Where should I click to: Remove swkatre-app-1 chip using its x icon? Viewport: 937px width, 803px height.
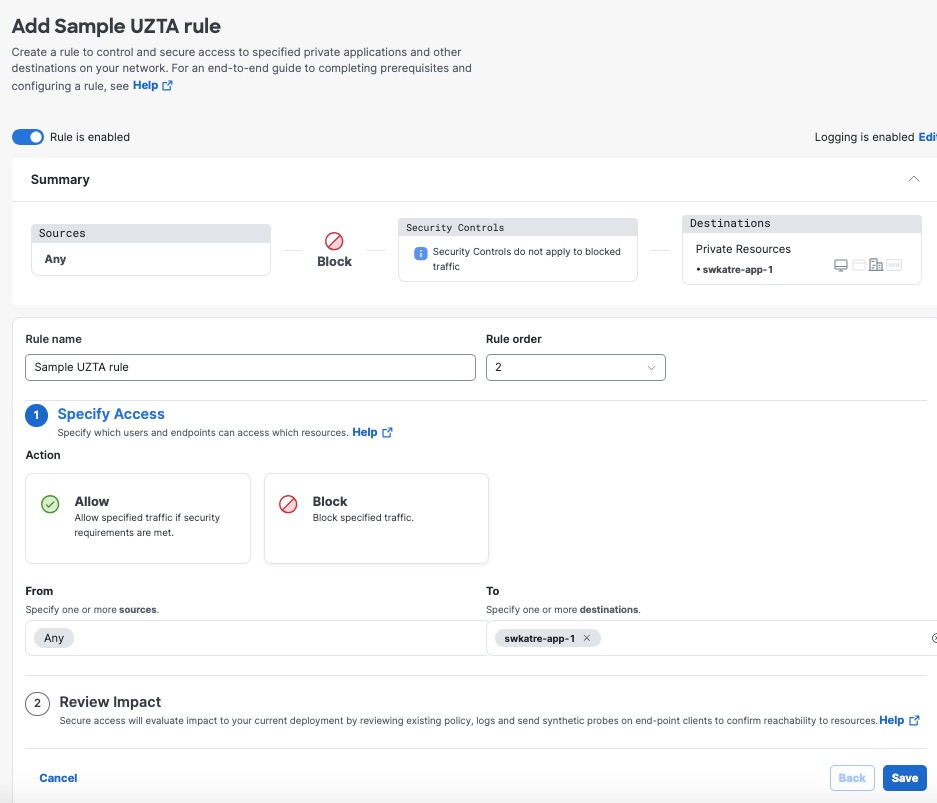click(x=587, y=638)
